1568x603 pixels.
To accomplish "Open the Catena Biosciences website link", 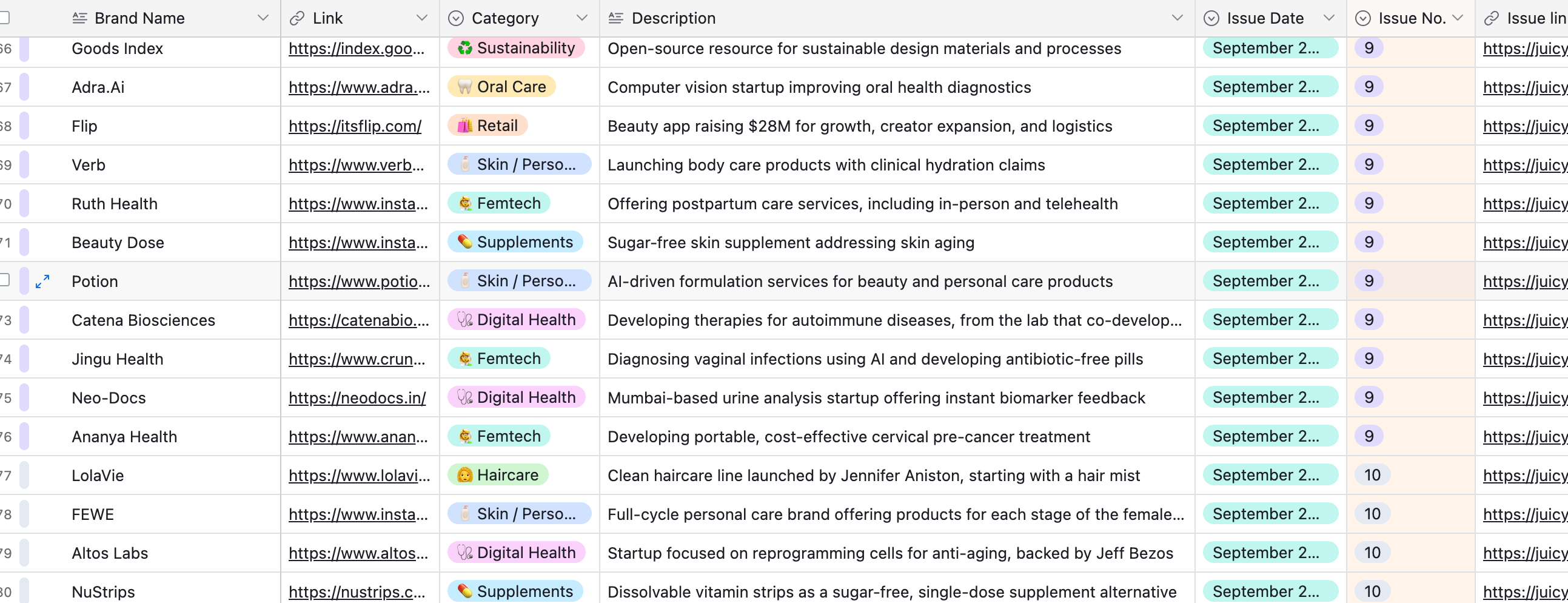I will pos(358,320).
